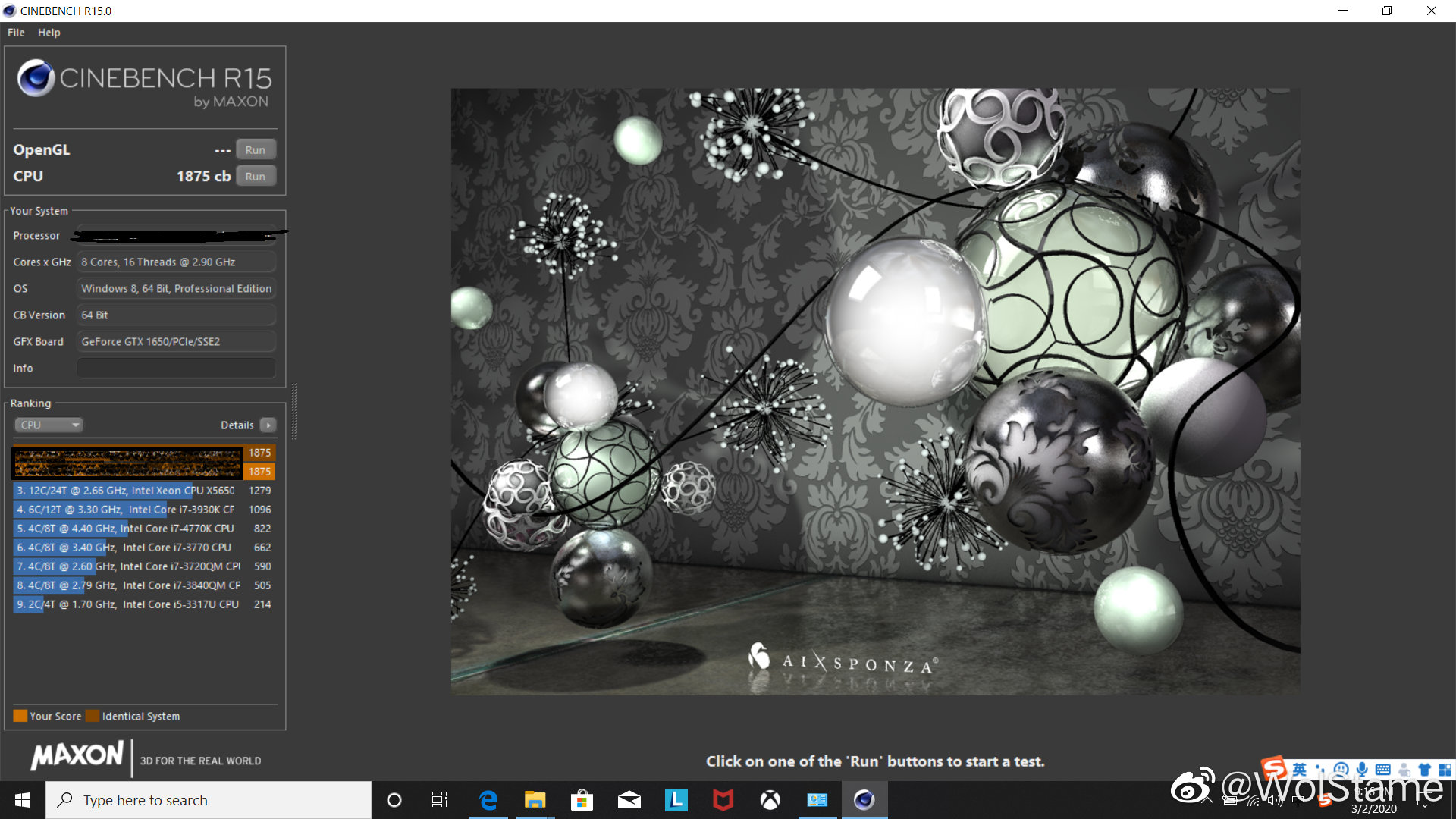Open the Mail app icon
This screenshot has width=1456, height=819.
[x=629, y=800]
